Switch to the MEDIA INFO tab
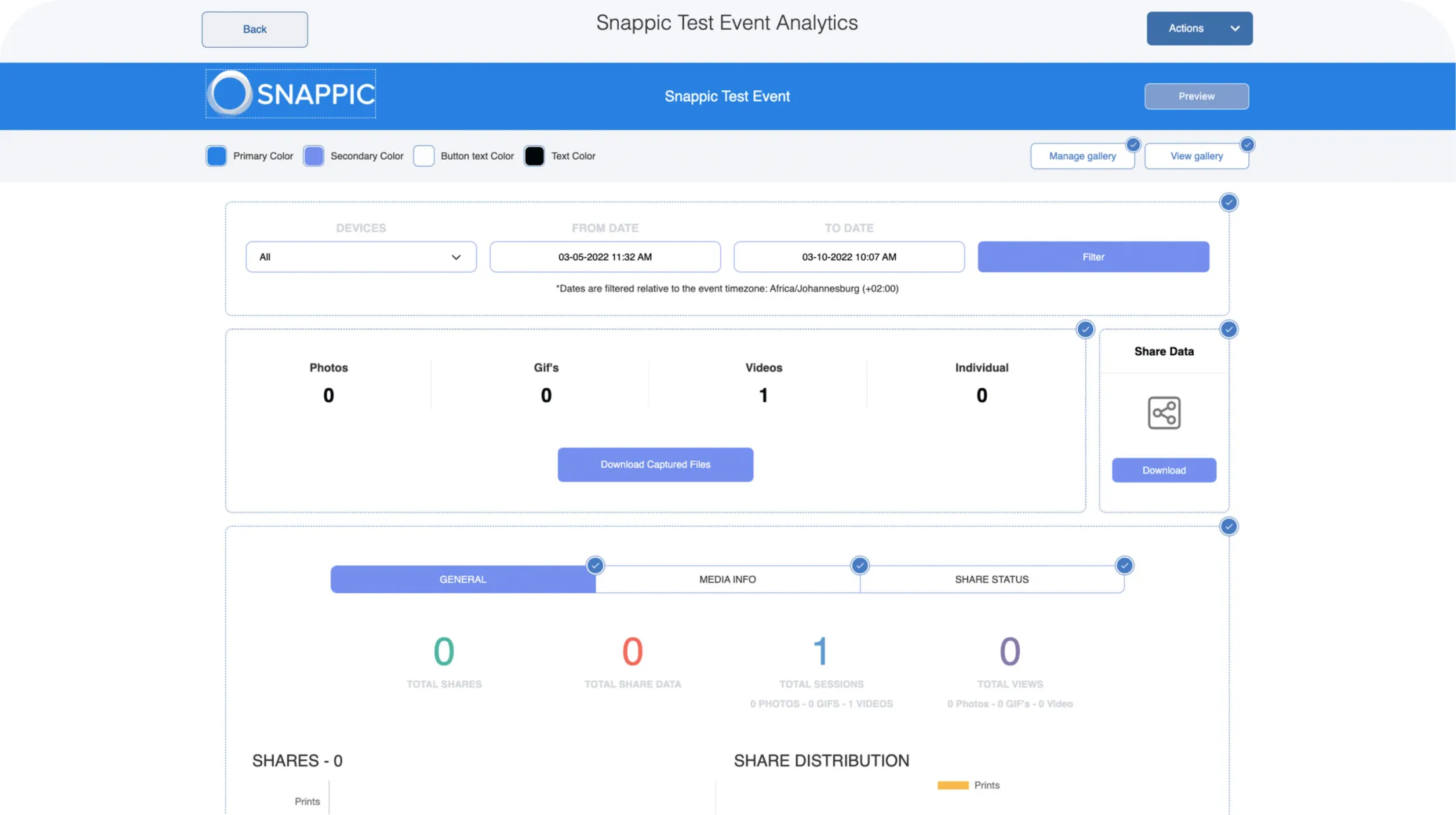 (727, 580)
